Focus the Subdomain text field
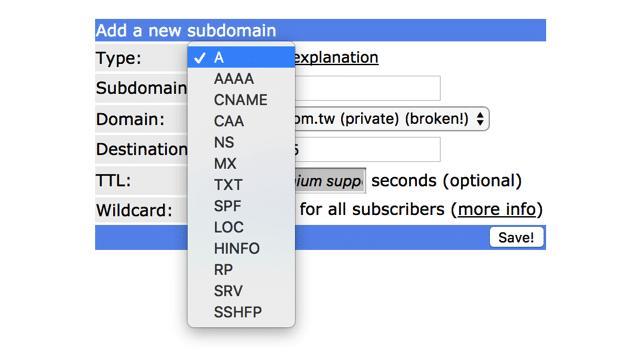This screenshot has width=640, height=360. click(367, 88)
